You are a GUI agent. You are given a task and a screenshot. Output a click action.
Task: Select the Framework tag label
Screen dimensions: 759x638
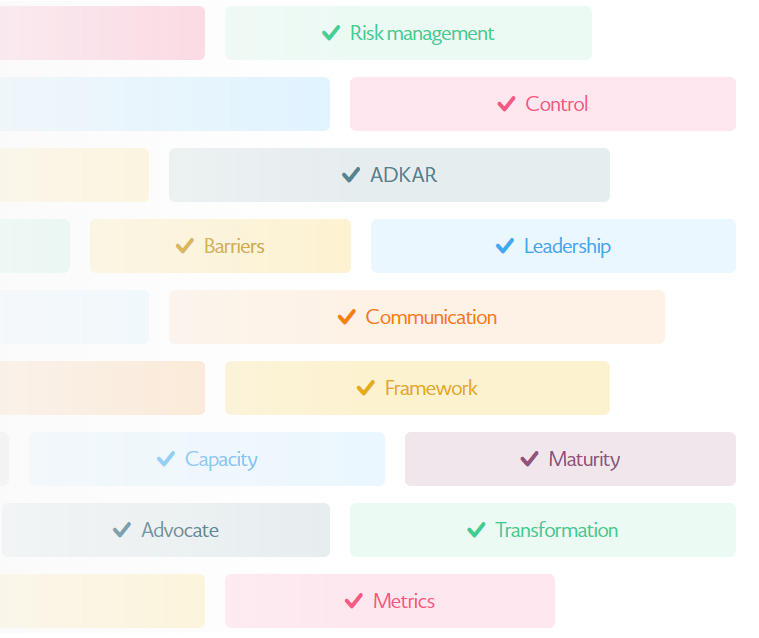(x=431, y=388)
